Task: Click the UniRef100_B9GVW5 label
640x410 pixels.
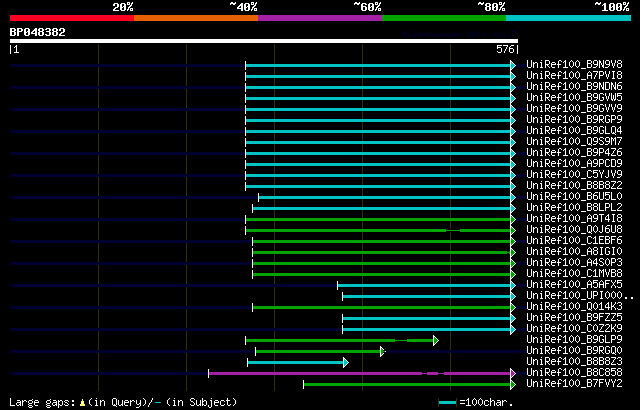Action: 574,98
